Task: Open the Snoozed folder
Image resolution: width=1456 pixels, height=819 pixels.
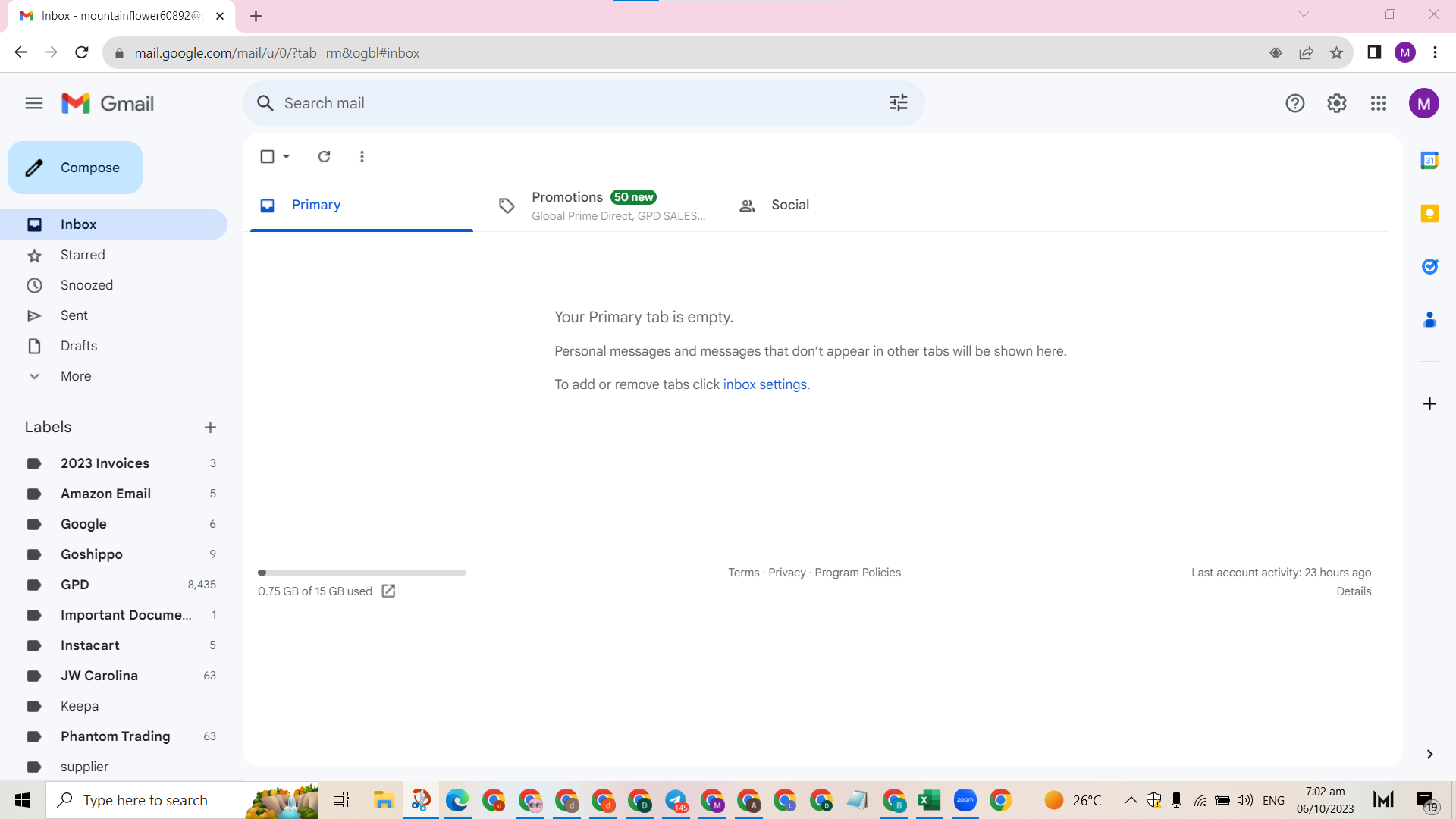Action: point(114,285)
